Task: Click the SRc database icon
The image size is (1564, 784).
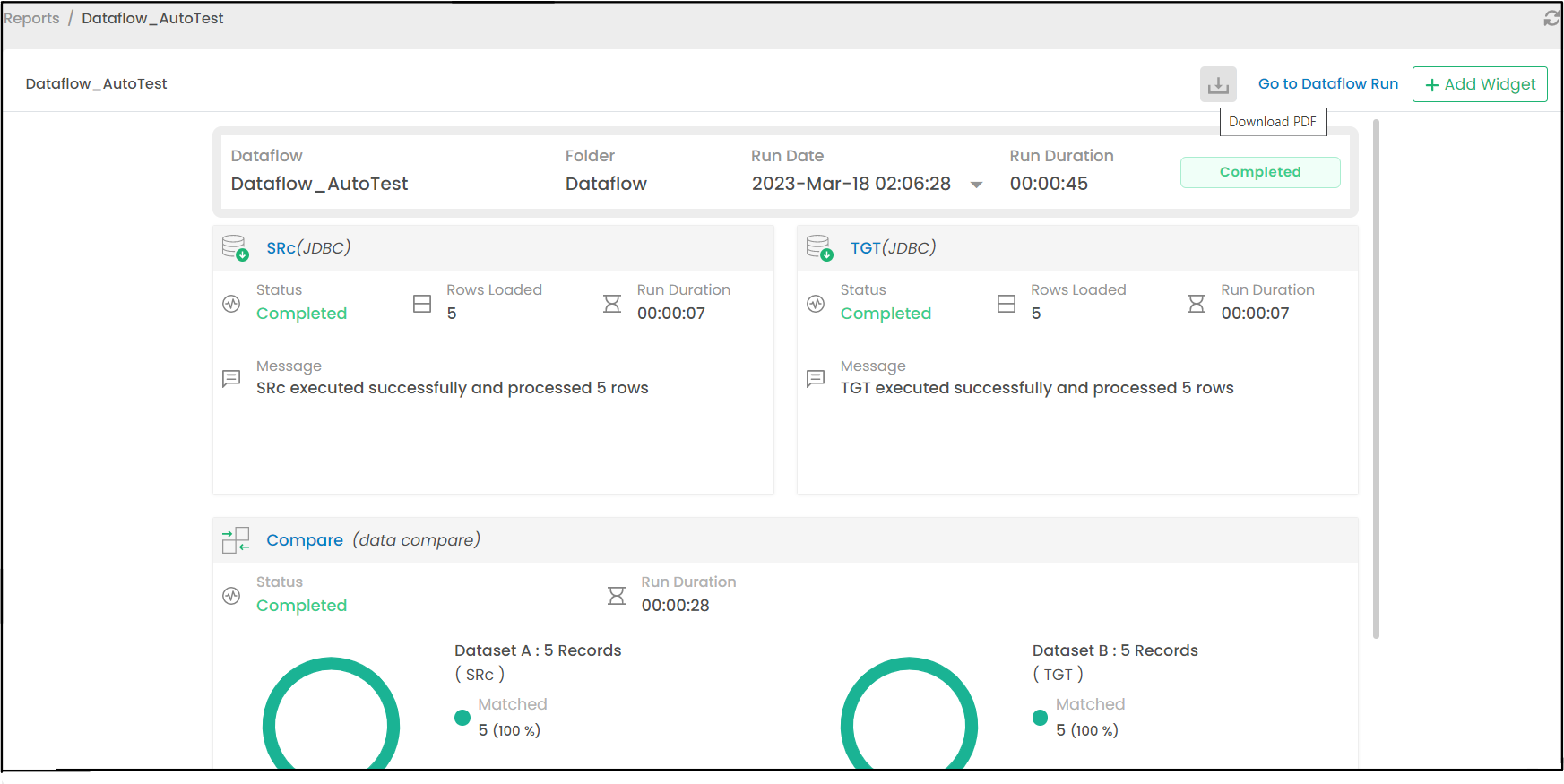Action: [235, 247]
